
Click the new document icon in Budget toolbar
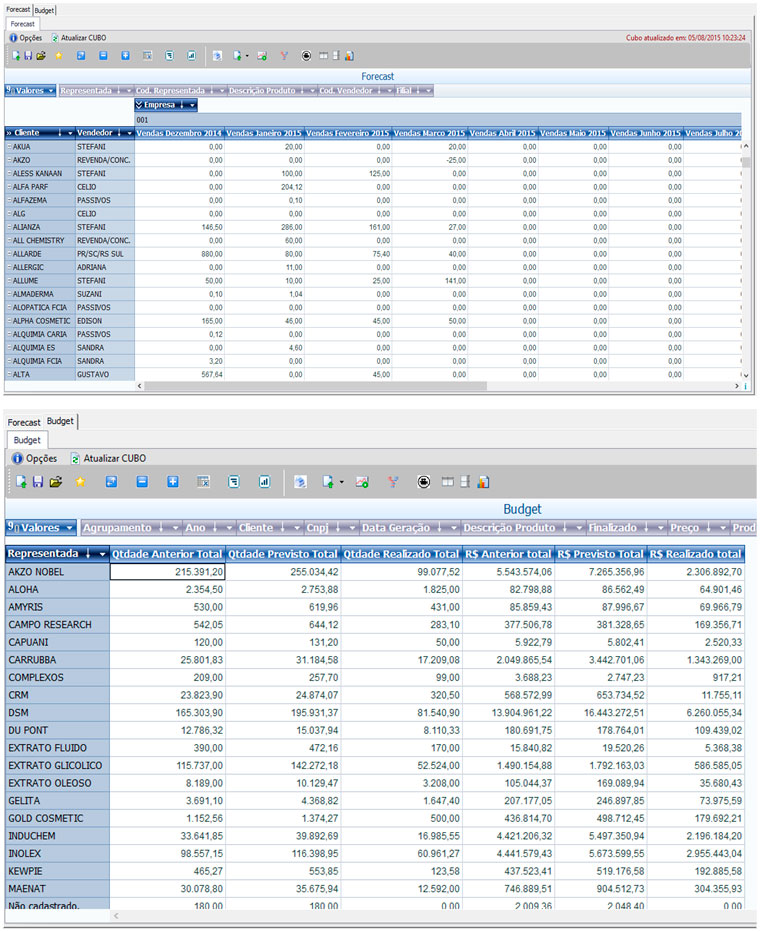pyautogui.click(x=21, y=482)
